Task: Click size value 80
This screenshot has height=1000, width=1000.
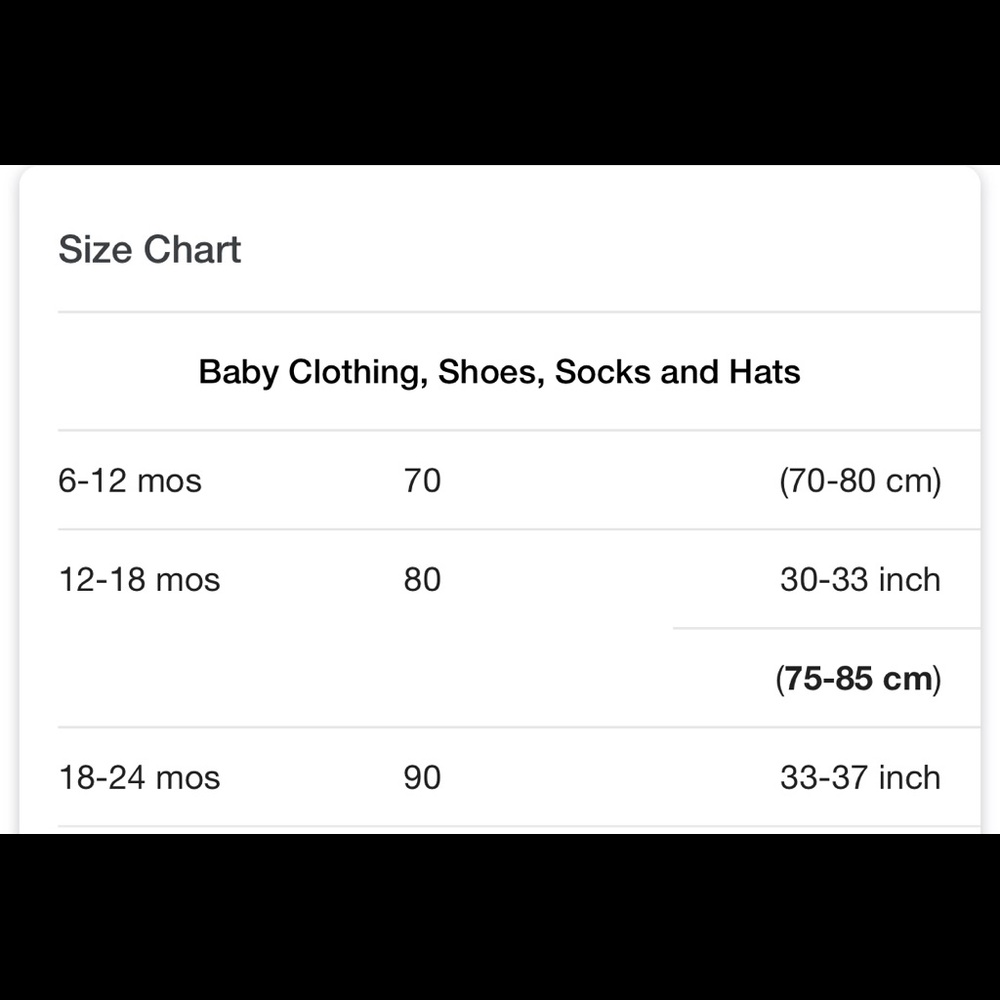Action: (422, 580)
